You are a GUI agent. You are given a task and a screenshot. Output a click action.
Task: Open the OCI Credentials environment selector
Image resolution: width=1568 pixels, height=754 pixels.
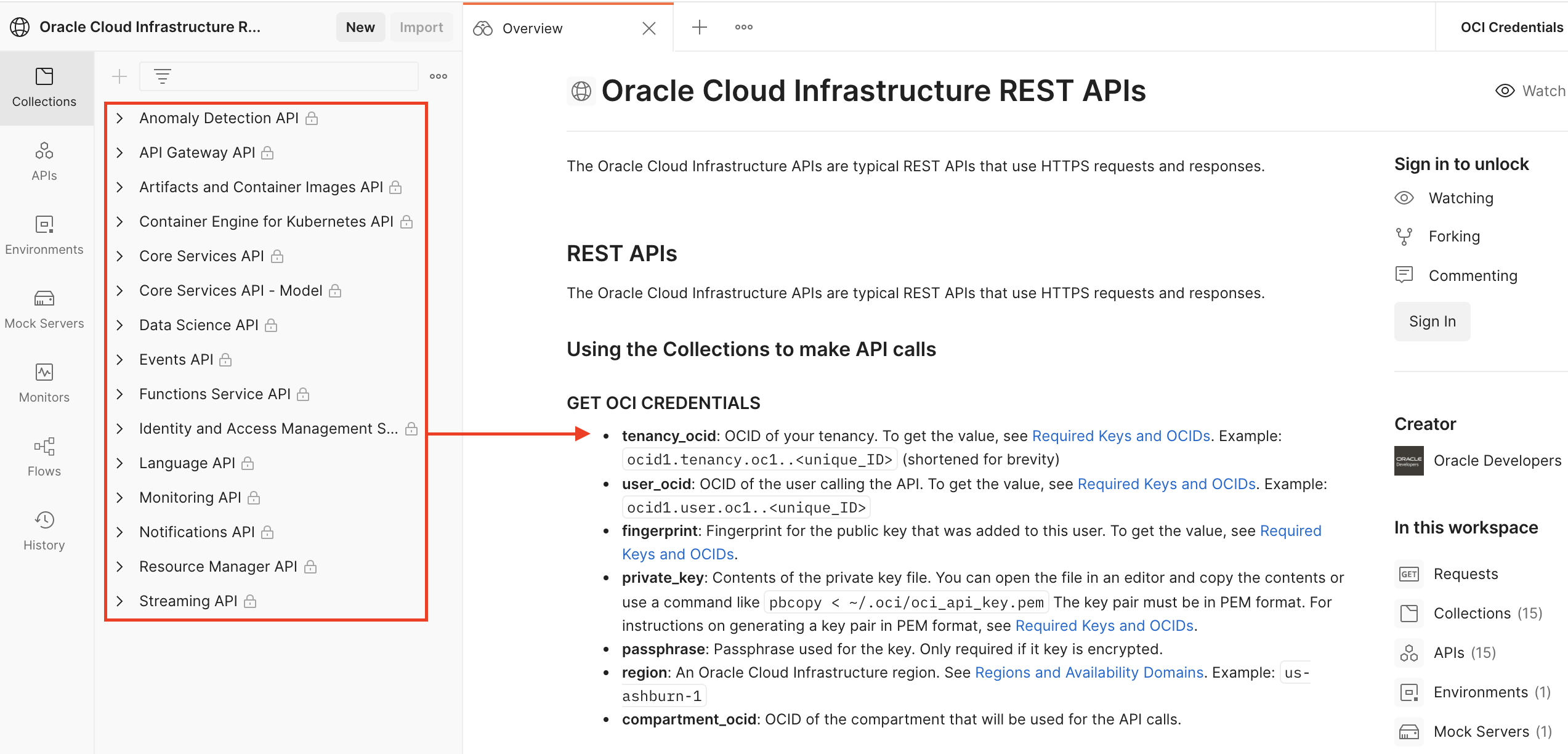(x=1511, y=27)
